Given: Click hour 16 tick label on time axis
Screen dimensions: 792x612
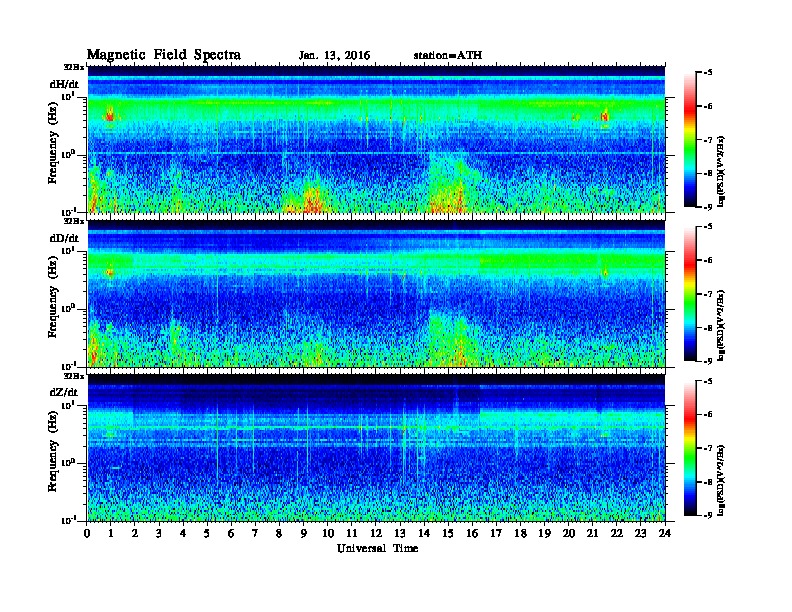Looking at the screenshot, I should click(x=472, y=533).
